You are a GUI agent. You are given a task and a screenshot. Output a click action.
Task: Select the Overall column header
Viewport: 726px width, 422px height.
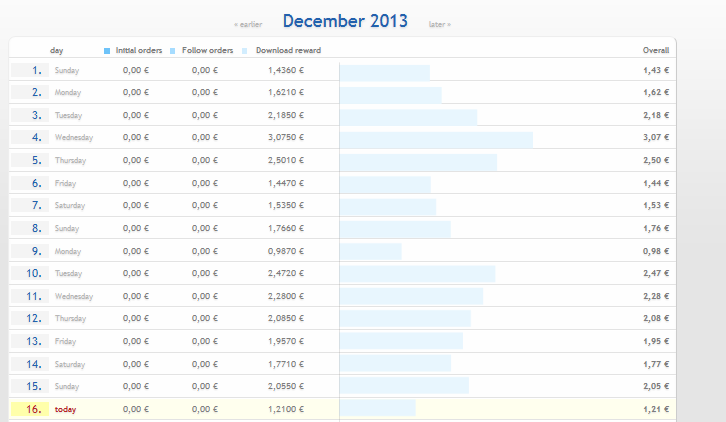click(x=655, y=50)
